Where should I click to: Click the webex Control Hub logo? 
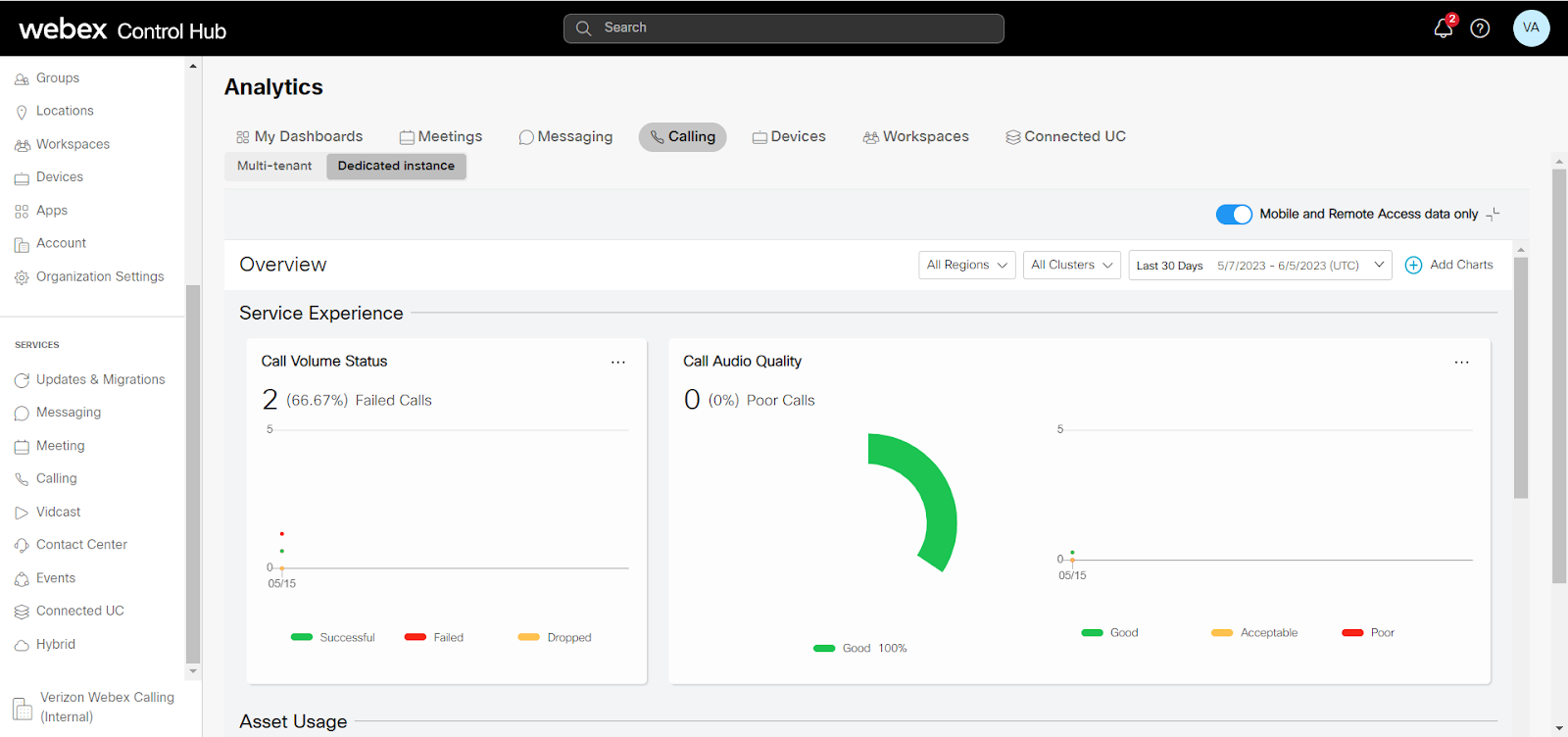coord(122,29)
